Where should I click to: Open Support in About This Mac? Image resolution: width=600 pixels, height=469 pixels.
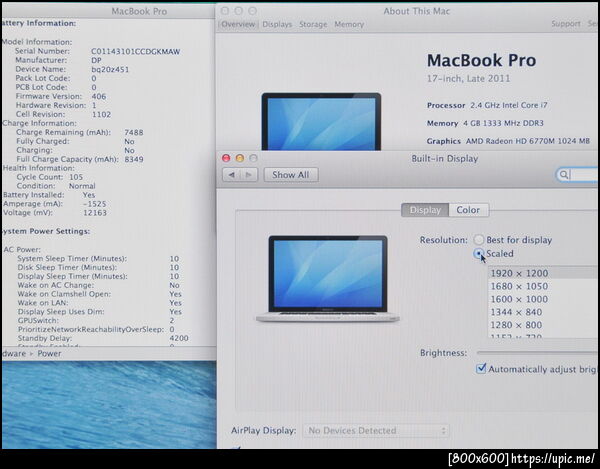pyautogui.click(x=566, y=24)
